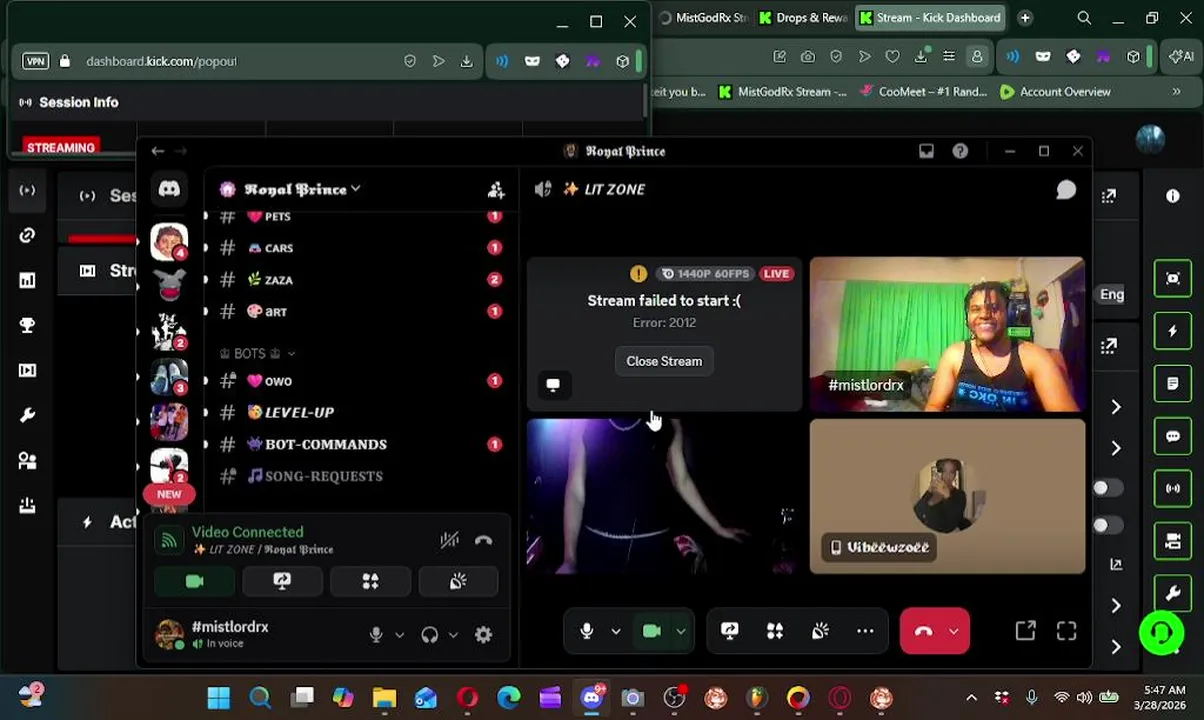Open the ZAZA channel
Image resolution: width=1204 pixels, height=720 pixels.
click(358, 280)
